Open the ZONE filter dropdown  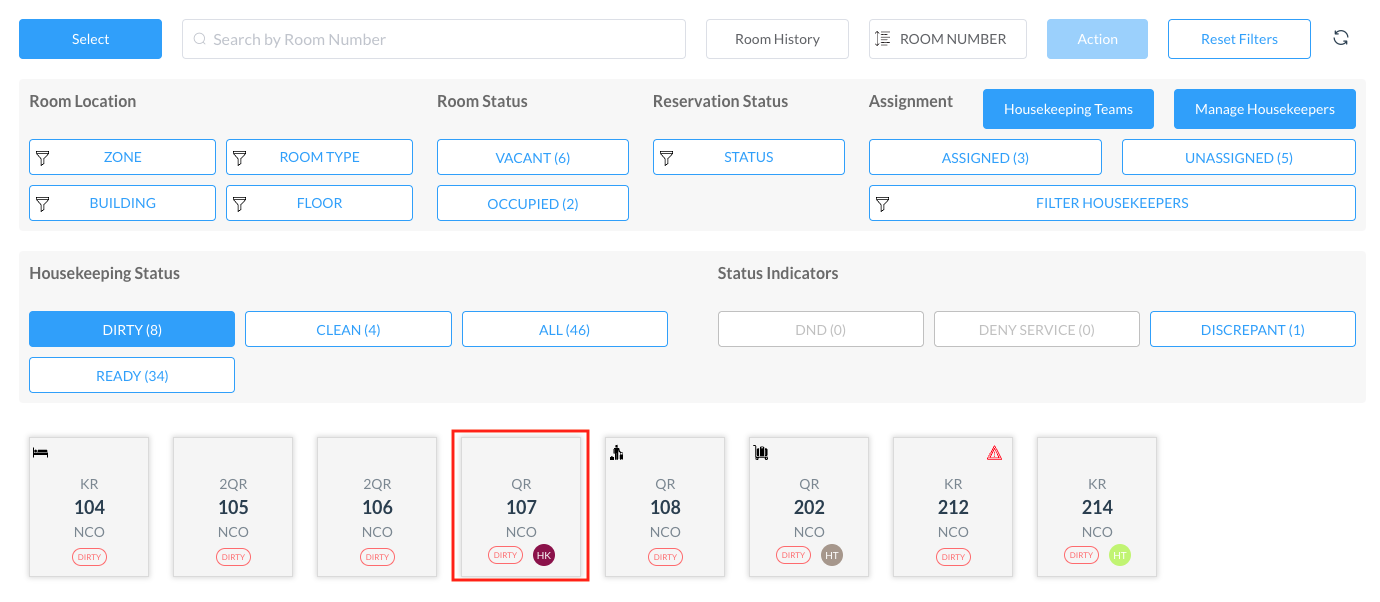122,157
